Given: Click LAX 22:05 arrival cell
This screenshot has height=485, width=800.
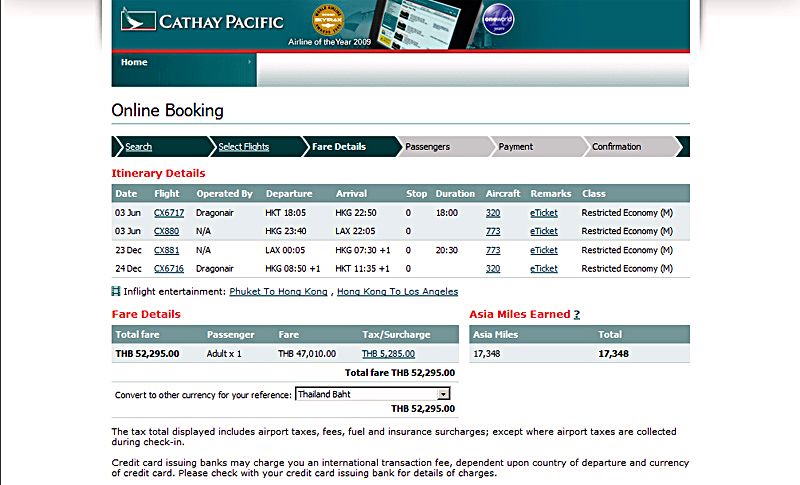Looking at the screenshot, I should click(355, 232).
